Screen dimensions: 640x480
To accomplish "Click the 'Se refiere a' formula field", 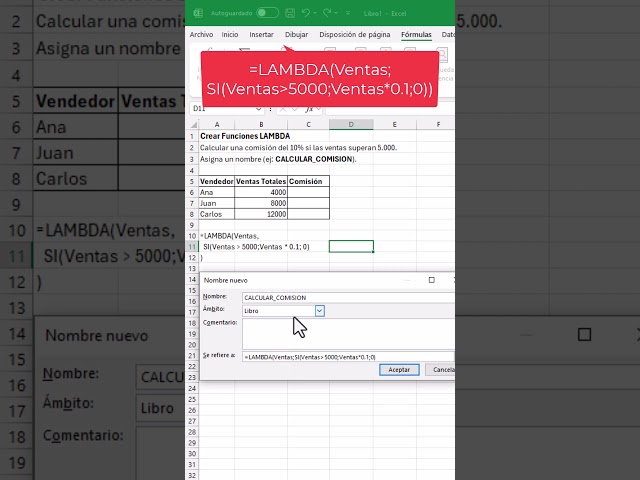I will pyautogui.click(x=348, y=357).
